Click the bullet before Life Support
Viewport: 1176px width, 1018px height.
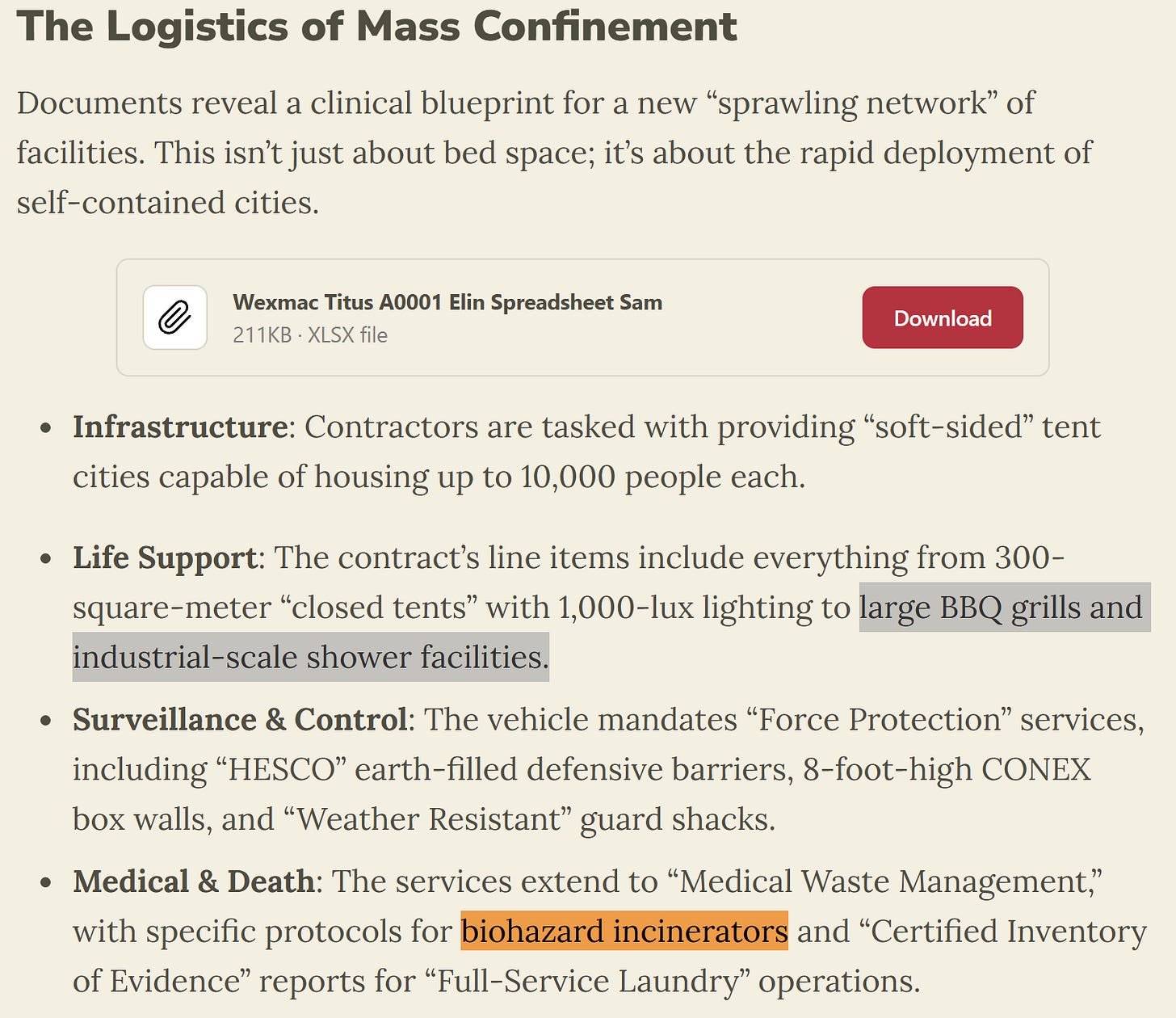tap(47, 560)
